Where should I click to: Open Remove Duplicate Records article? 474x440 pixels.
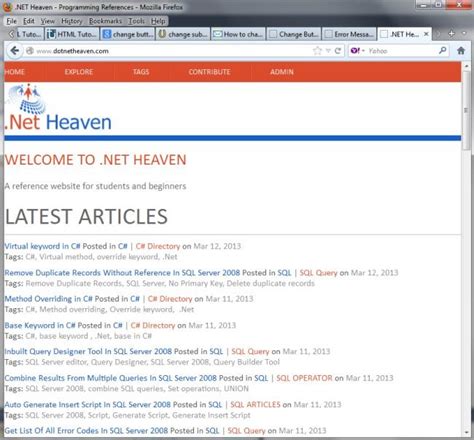coord(122,273)
